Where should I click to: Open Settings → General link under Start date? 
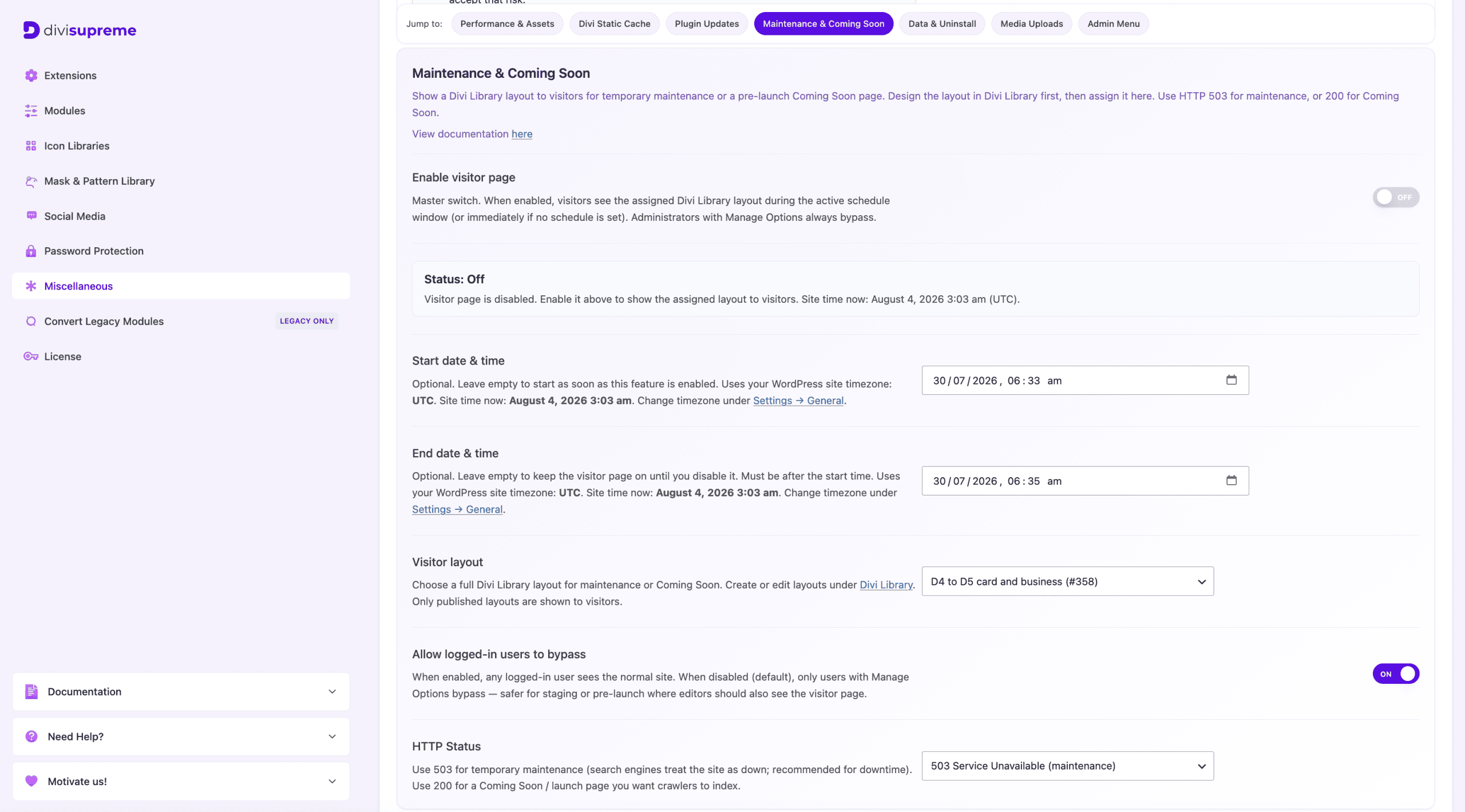coord(798,401)
